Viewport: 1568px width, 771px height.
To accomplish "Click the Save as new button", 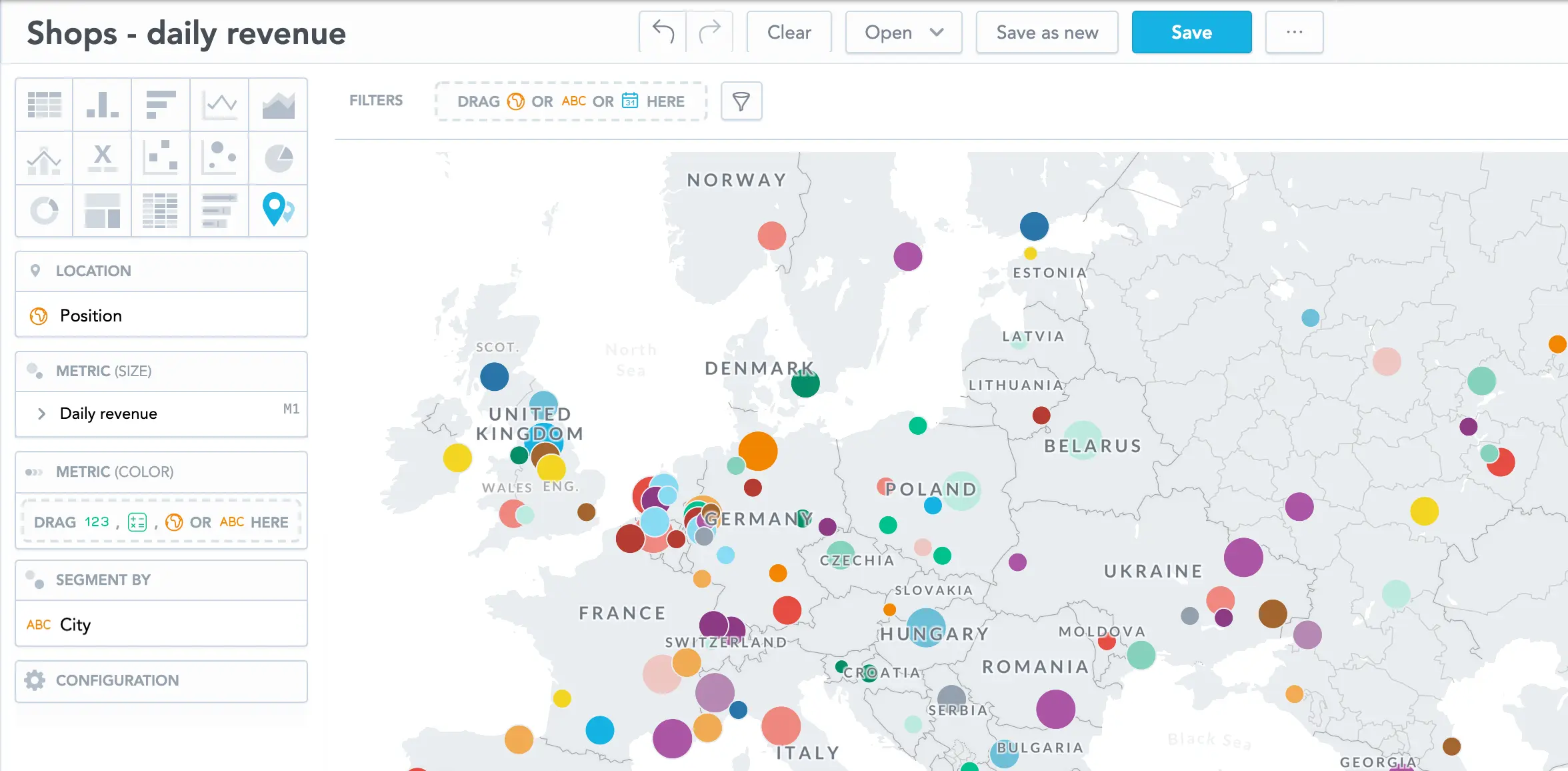I will 1047,32.
